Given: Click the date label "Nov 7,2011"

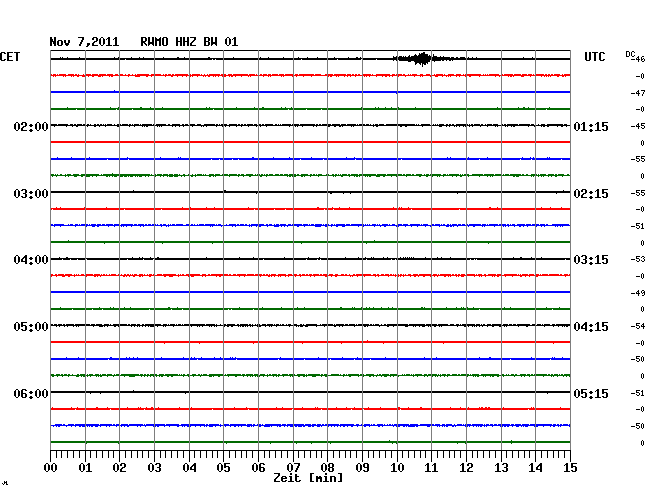Looking at the screenshot, I should pyautogui.click(x=84, y=42).
